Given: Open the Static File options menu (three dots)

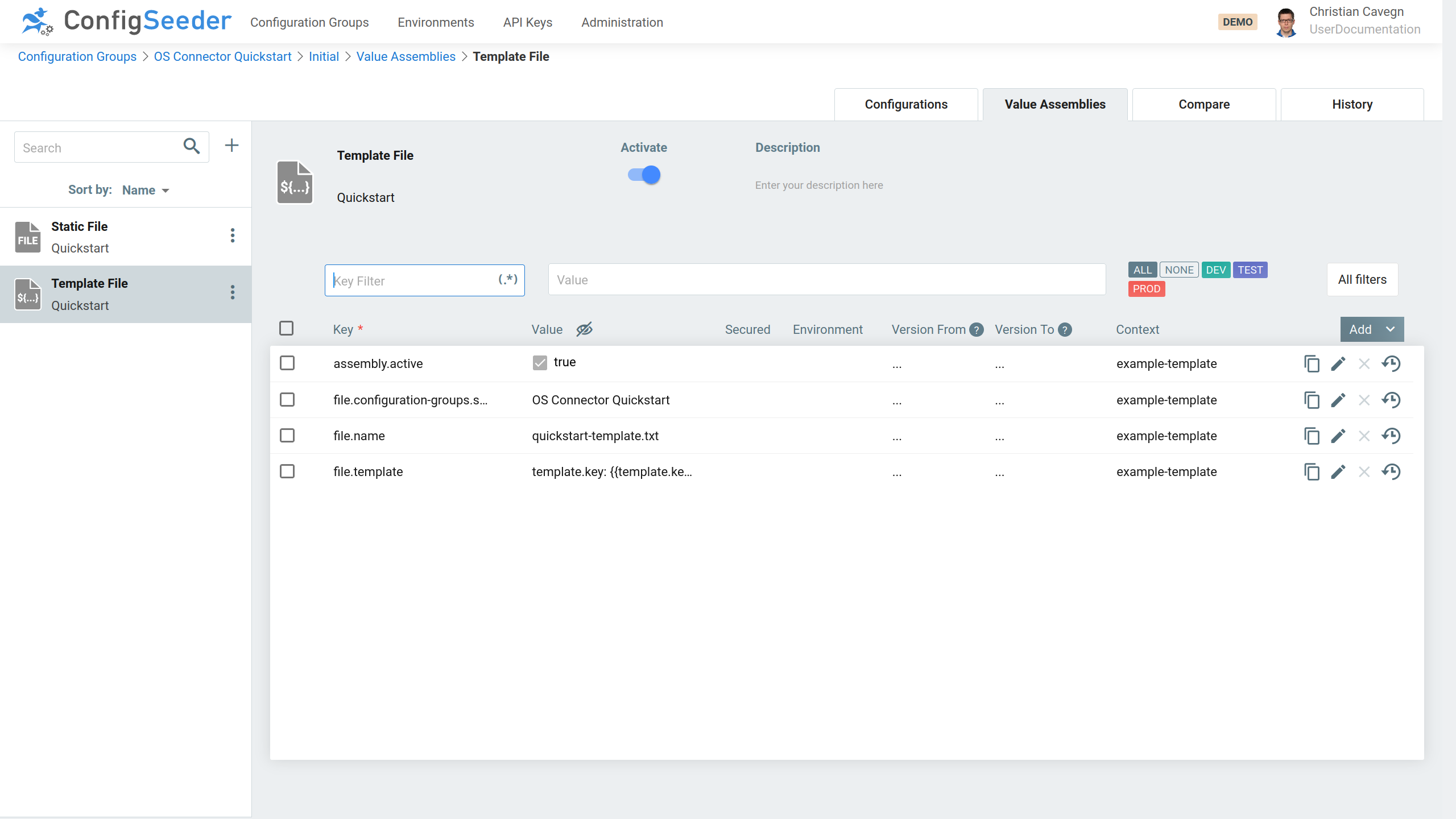Looking at the screenshot, I should (233, 235).
